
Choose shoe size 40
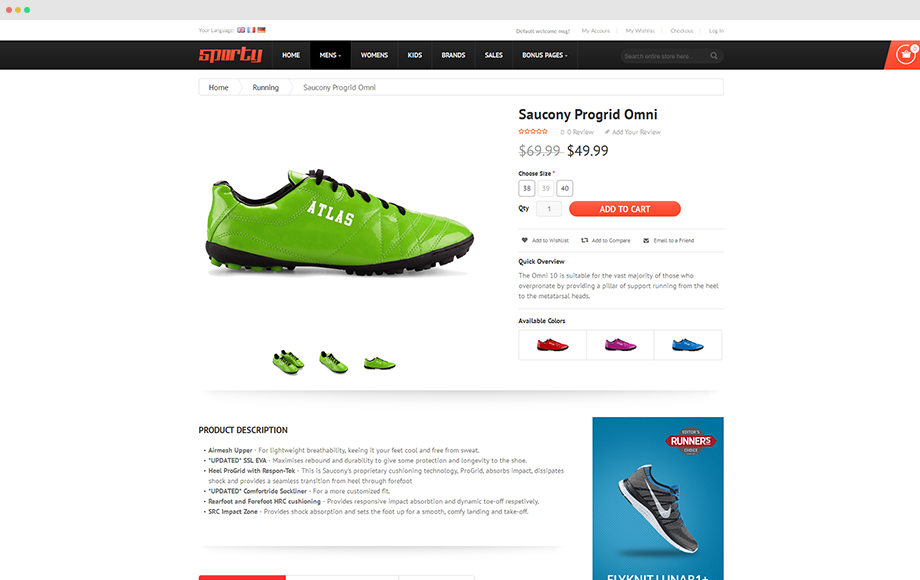[564, 188]
